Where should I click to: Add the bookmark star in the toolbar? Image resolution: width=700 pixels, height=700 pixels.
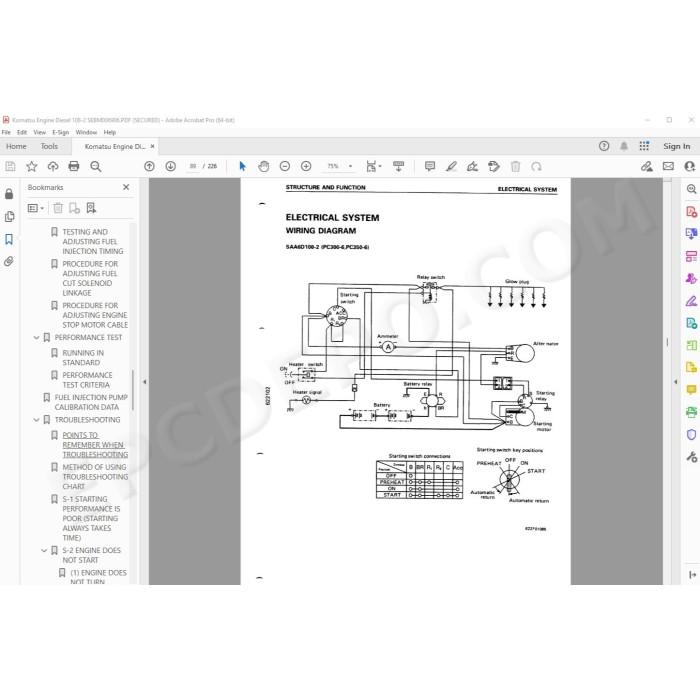(31, 167)
